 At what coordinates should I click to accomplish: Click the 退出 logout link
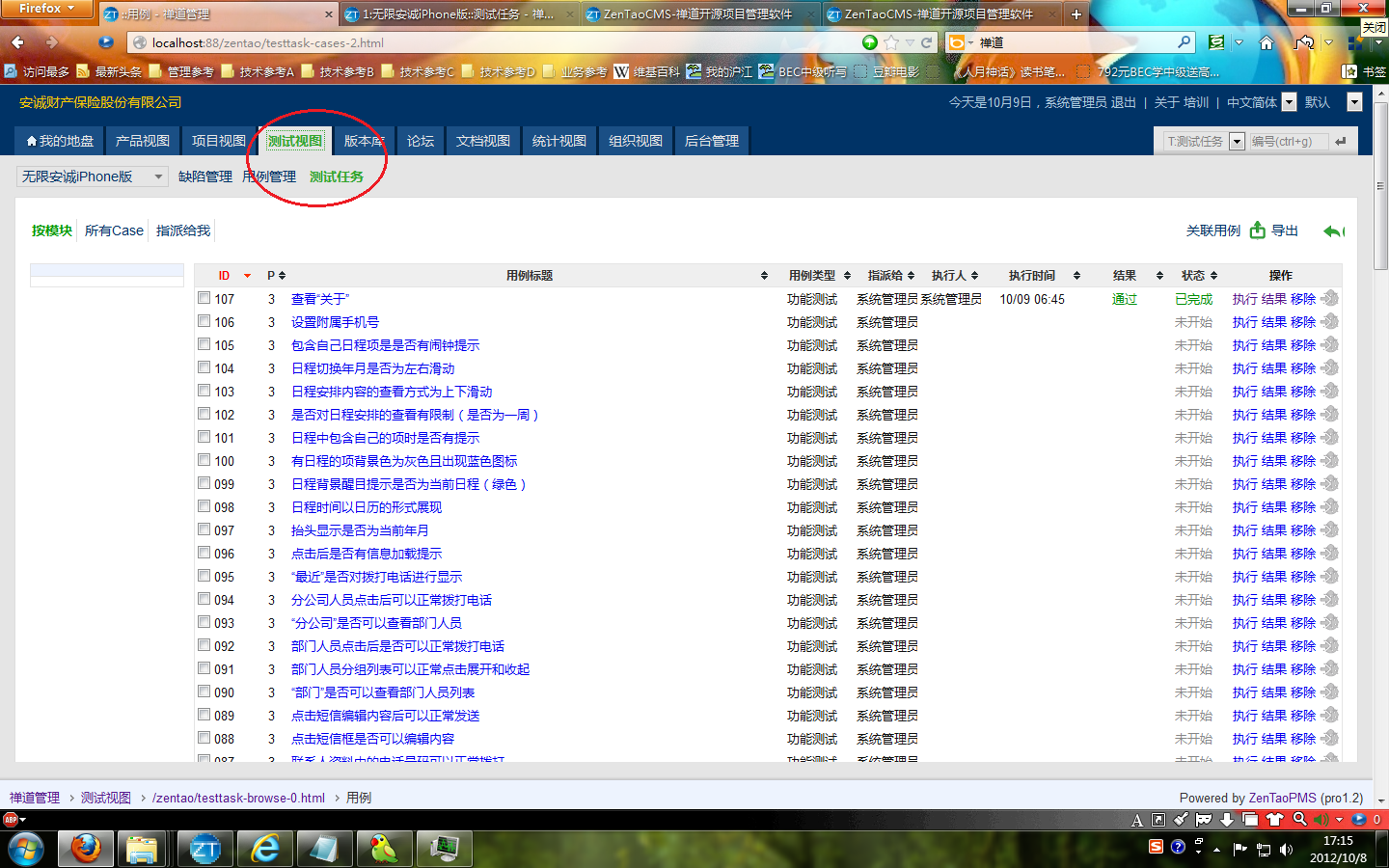pyautogui.click(x=1123, y=102)
